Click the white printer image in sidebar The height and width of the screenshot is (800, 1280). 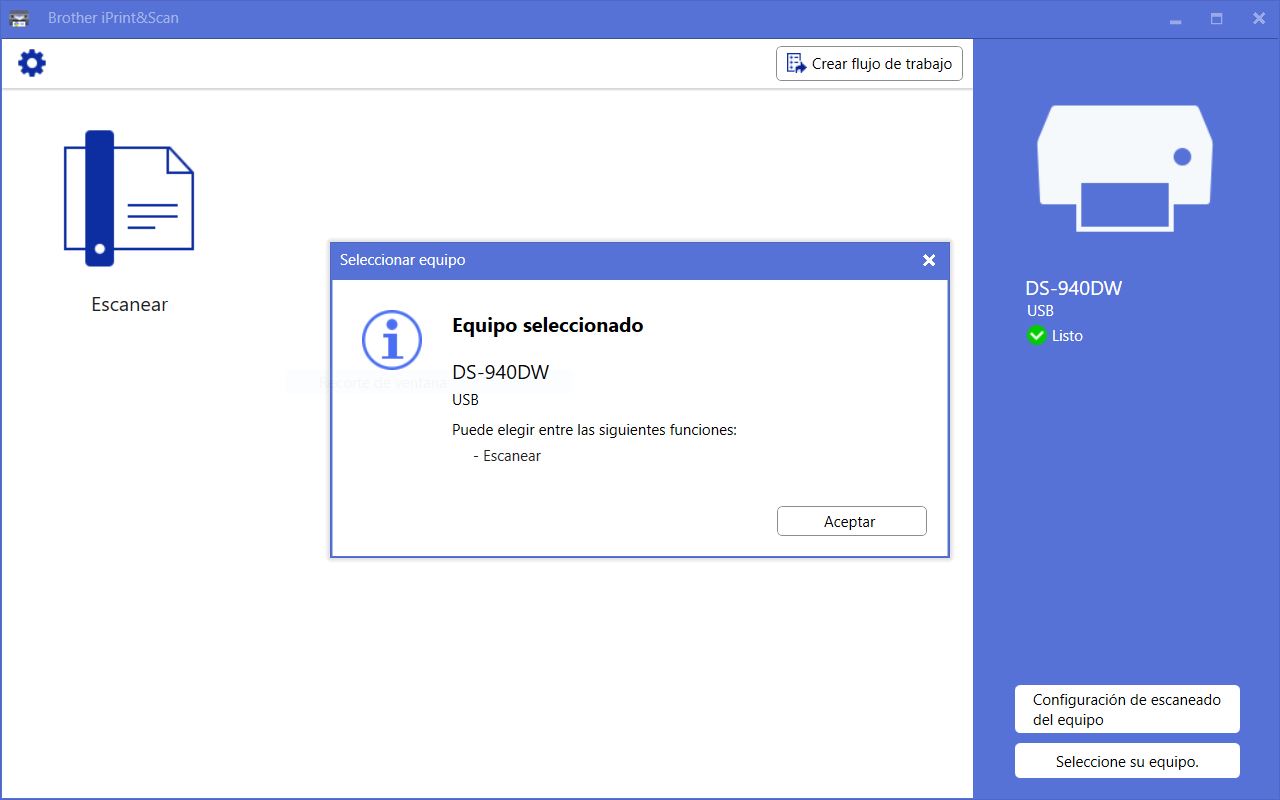point(1125,168)
